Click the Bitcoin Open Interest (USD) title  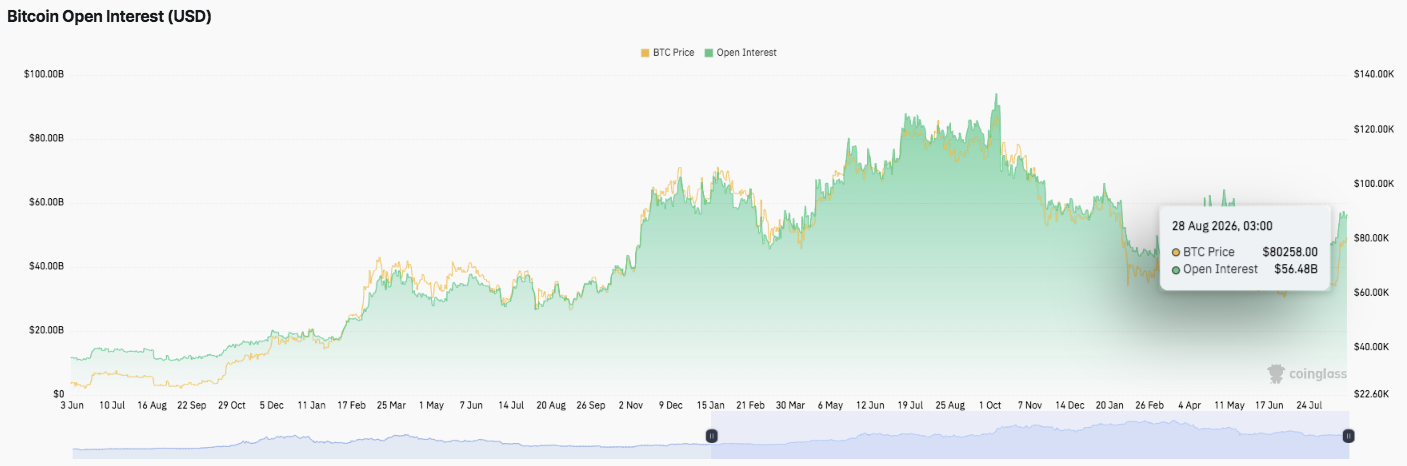pyautogui.click(x=109, y=17)
